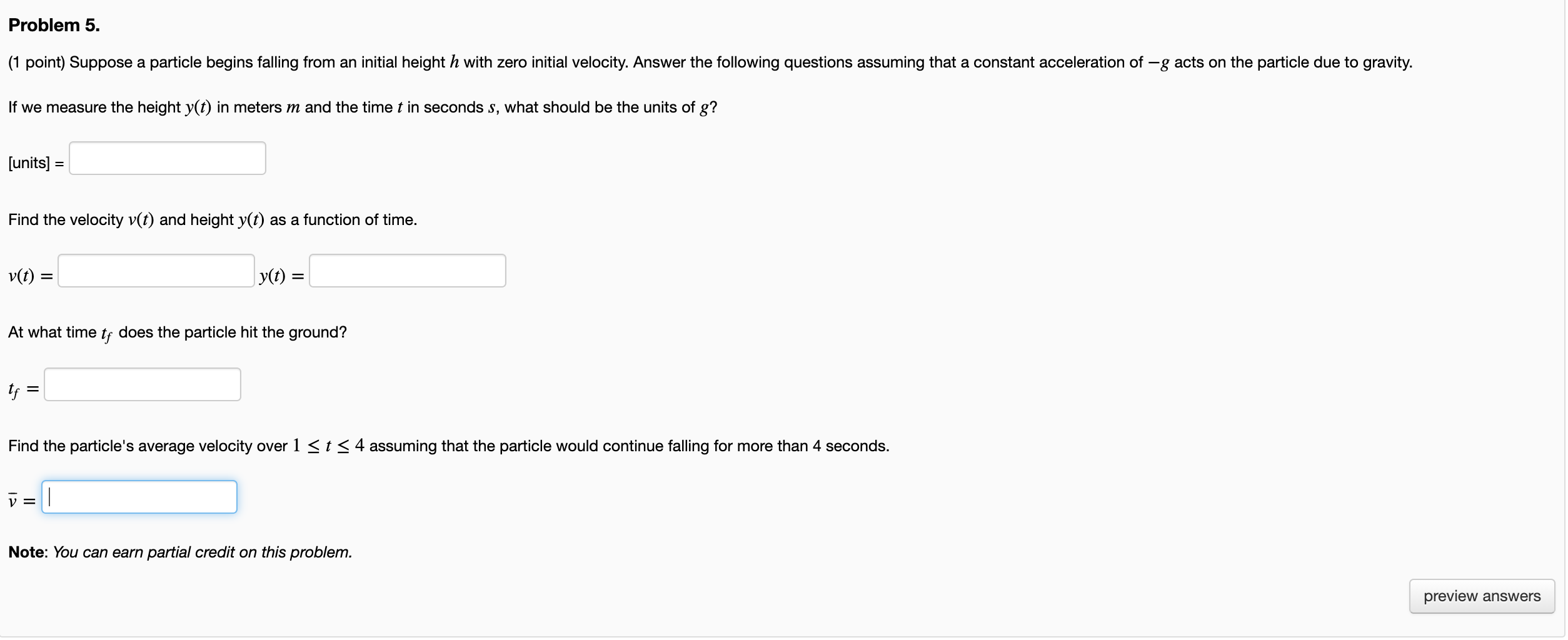1568x640 pixels.
Task: Click the "v(t) =" label text
Action: 30,276
